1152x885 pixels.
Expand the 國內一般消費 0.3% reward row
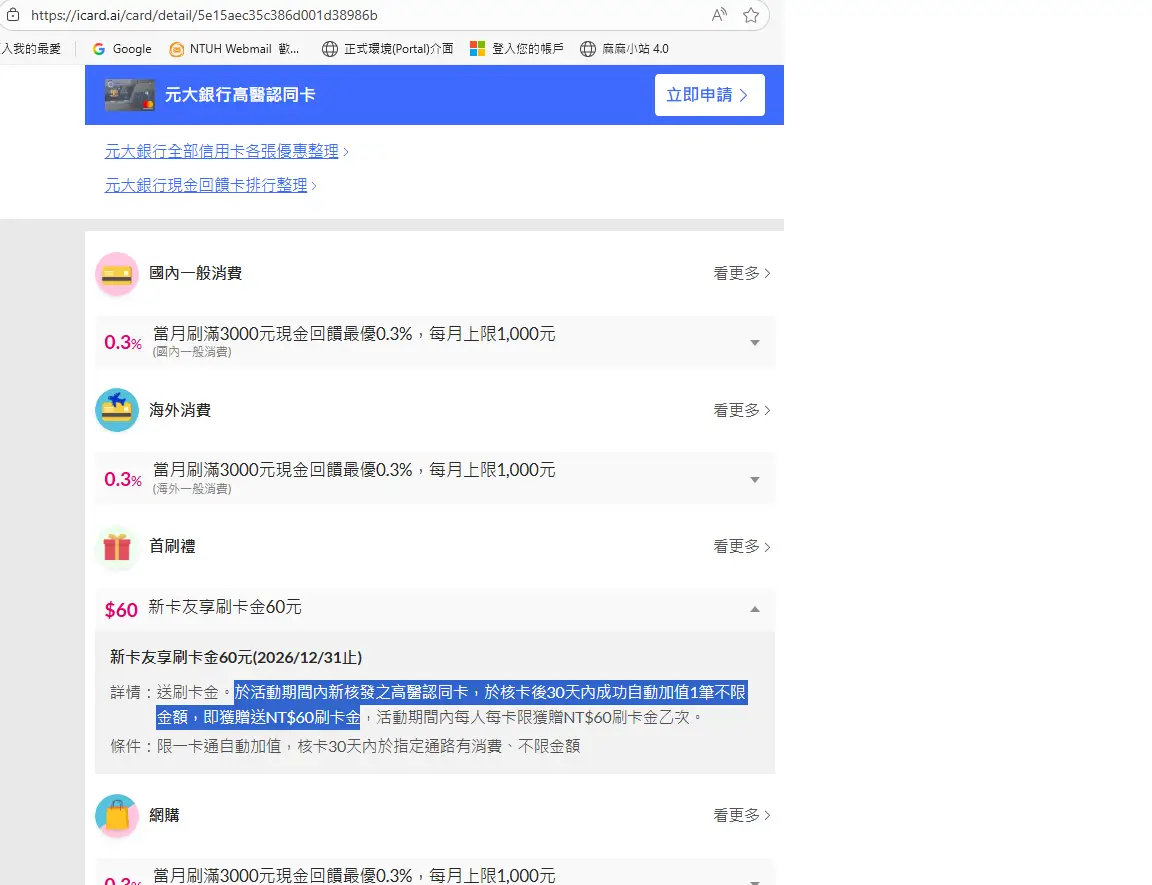pyautogui.click(x=755, y=343)
